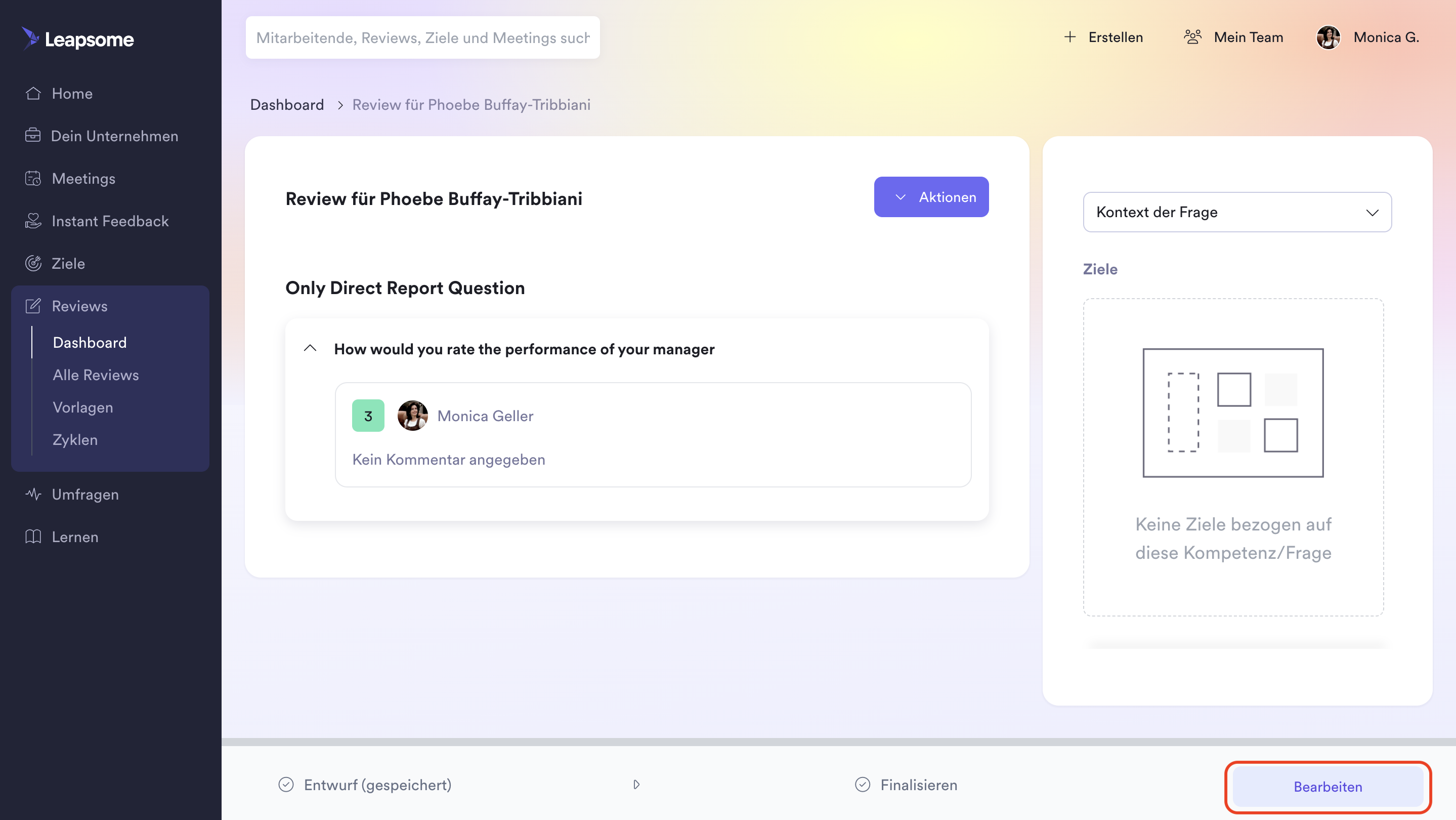The image size is (1456, 820).
Task: Click Dashboard breadcrumb link
Action: pyautogui.click(x=286, y=105)
